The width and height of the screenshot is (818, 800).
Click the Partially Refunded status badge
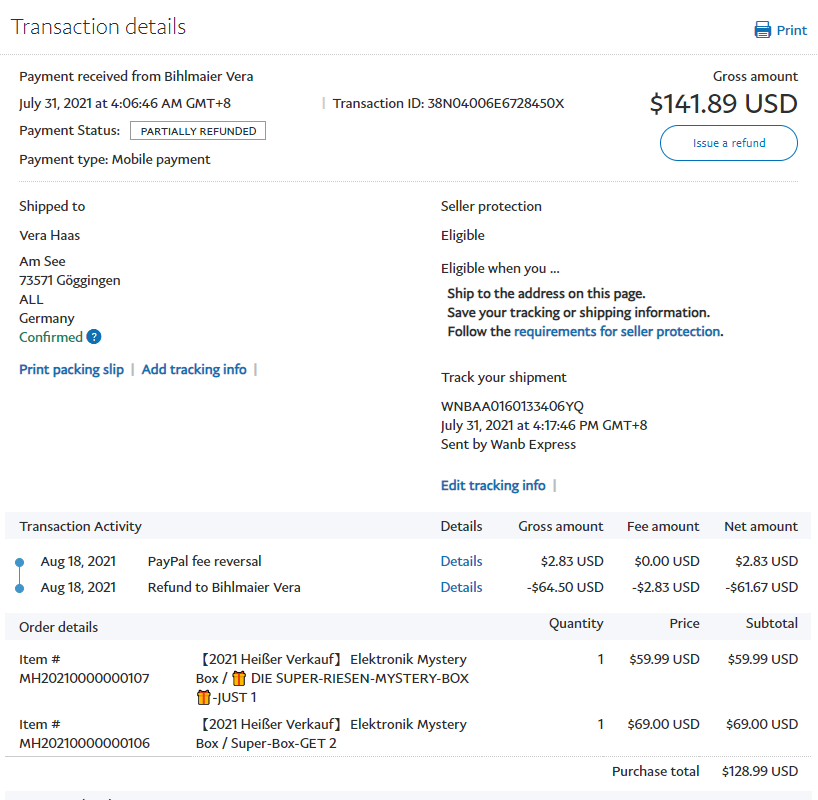[198, 131]
